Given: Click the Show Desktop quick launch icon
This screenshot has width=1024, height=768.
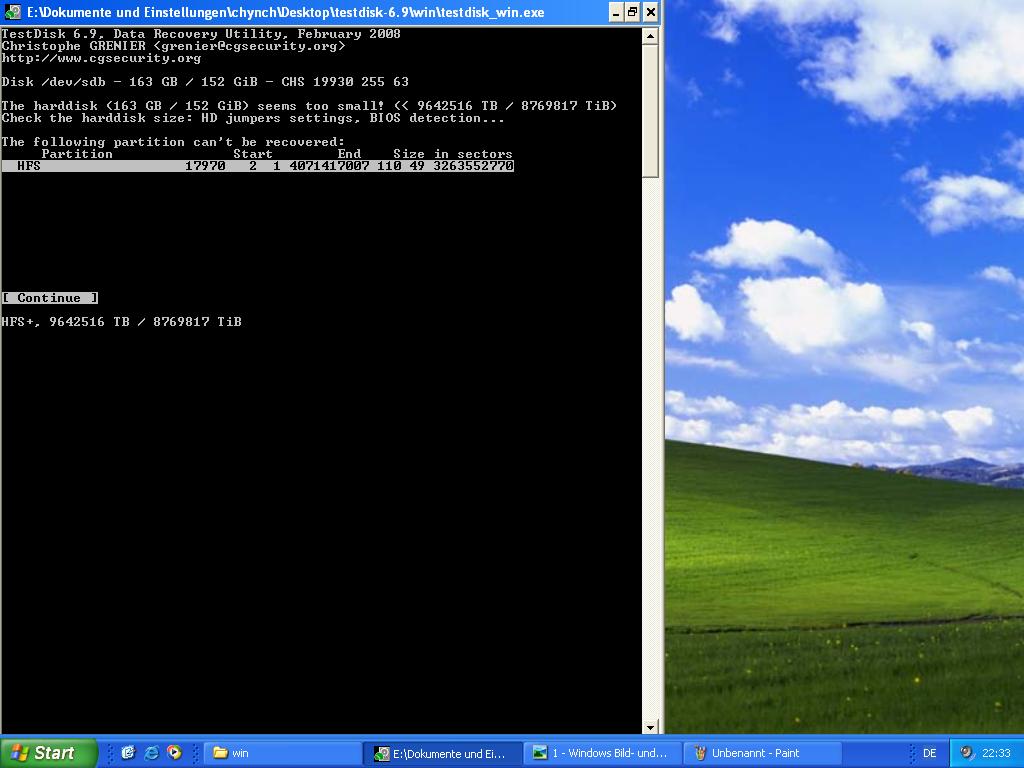Looking at the screenshot, I should coord(128,753).
